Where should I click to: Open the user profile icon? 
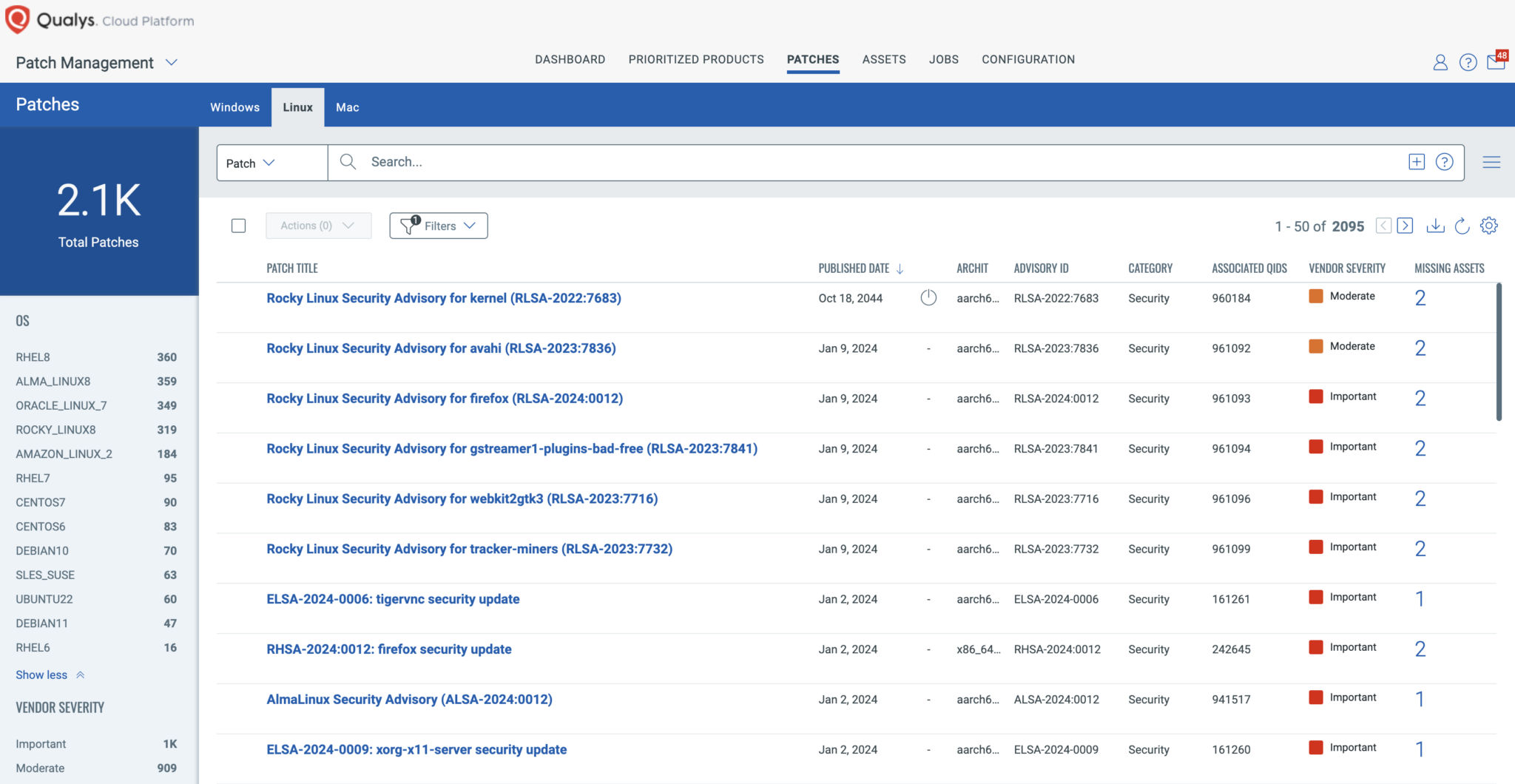(1440, 62)
